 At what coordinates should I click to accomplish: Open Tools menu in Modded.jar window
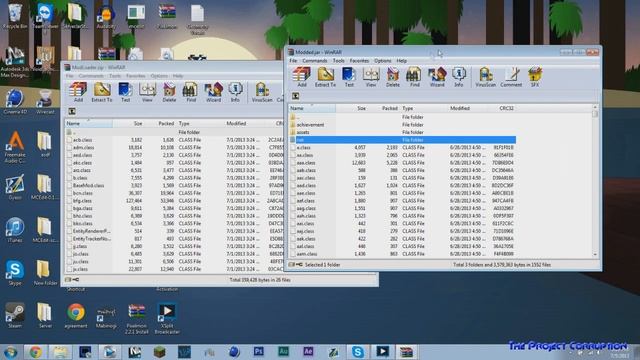[338, 61]
